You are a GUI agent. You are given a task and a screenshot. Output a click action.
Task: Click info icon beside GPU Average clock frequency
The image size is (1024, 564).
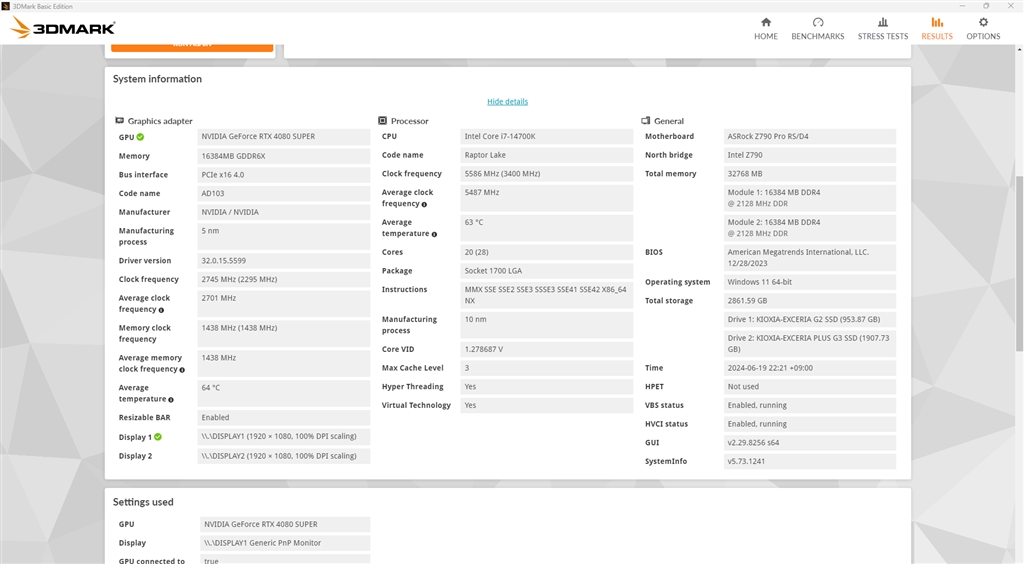161,310
